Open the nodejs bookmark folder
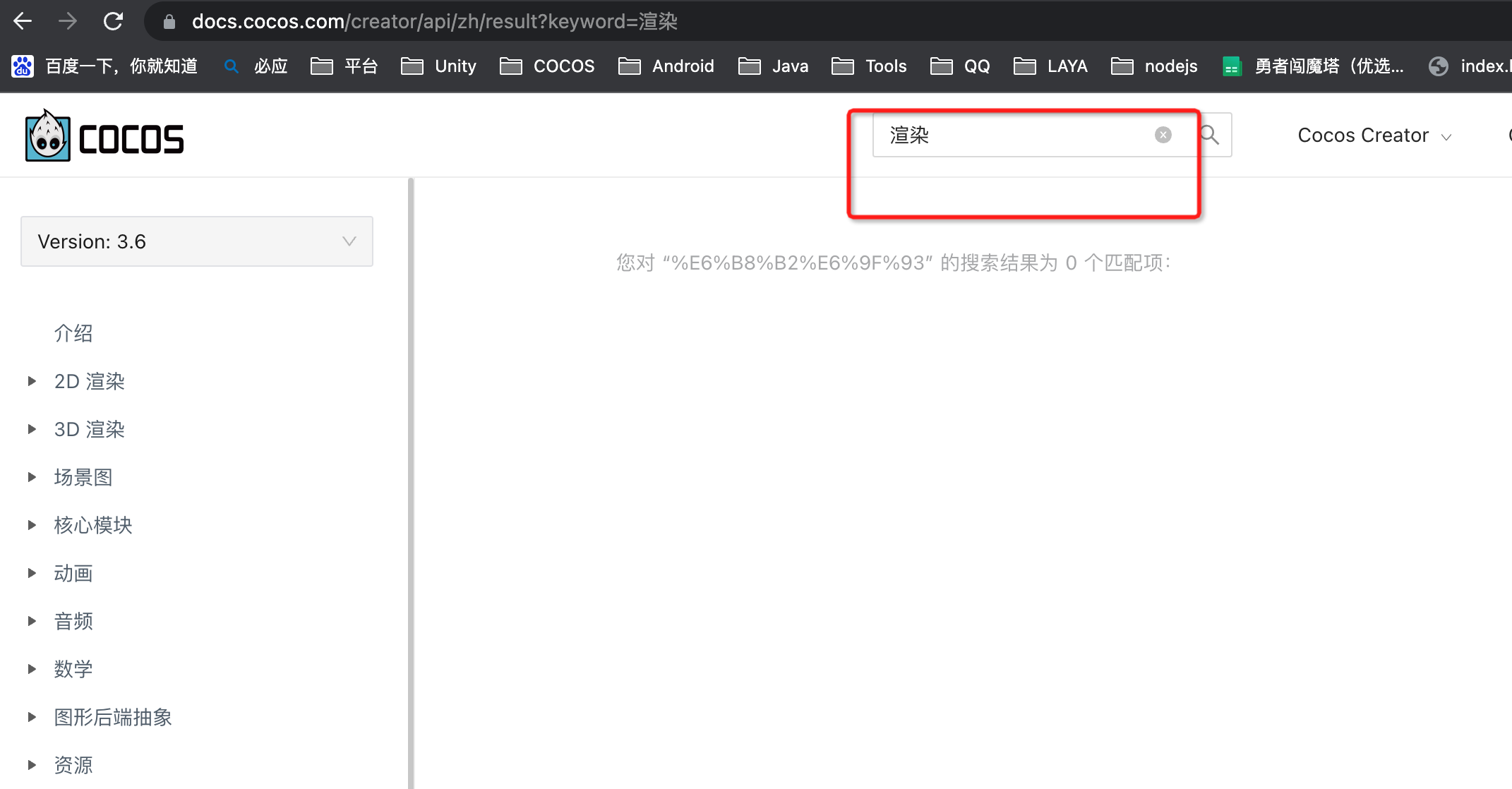The image size is (1512, 789). point(1154,66)
